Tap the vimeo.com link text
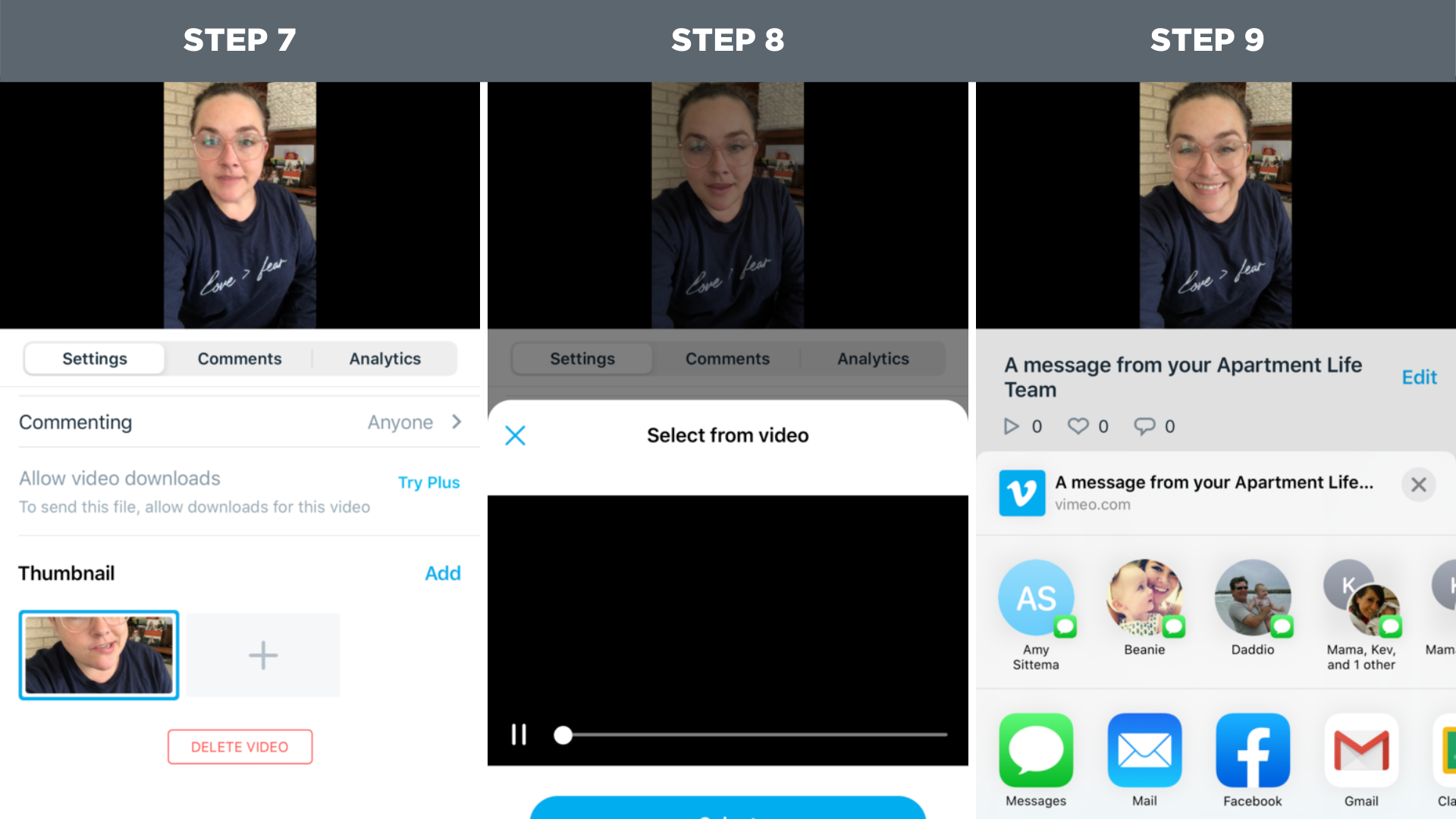Screen dimensions: 1456x819 1093,504
